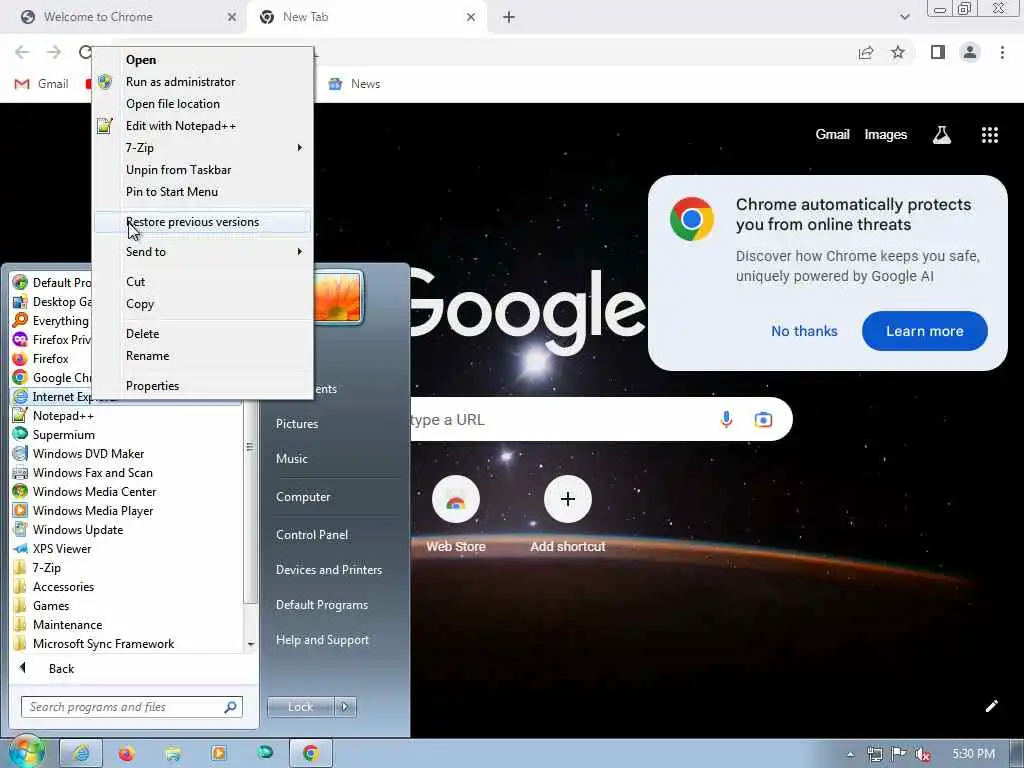Start voice search microphone
The image size is (1024, 768).
(x=726, y=419)
